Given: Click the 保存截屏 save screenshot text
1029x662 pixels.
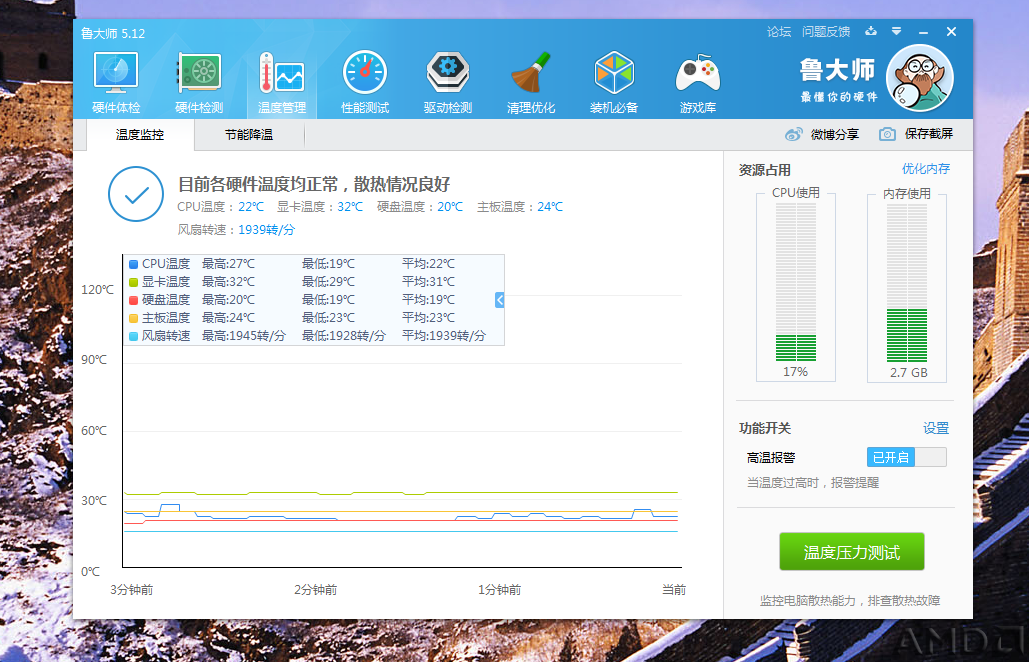Looking at the screenshot, I should (x=929, y=134).
